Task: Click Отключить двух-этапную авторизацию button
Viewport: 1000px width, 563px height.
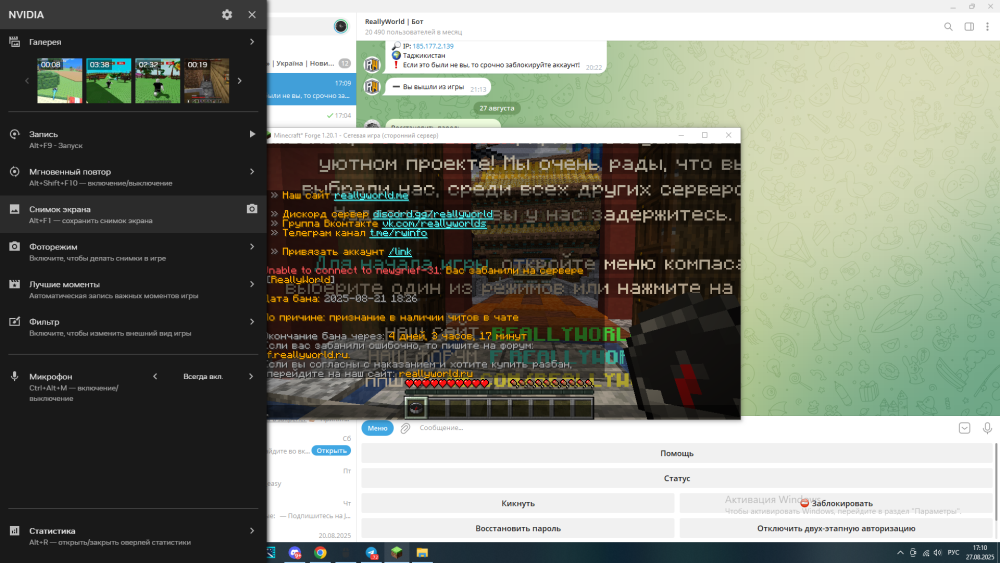Action: click(x=835, y=528)
